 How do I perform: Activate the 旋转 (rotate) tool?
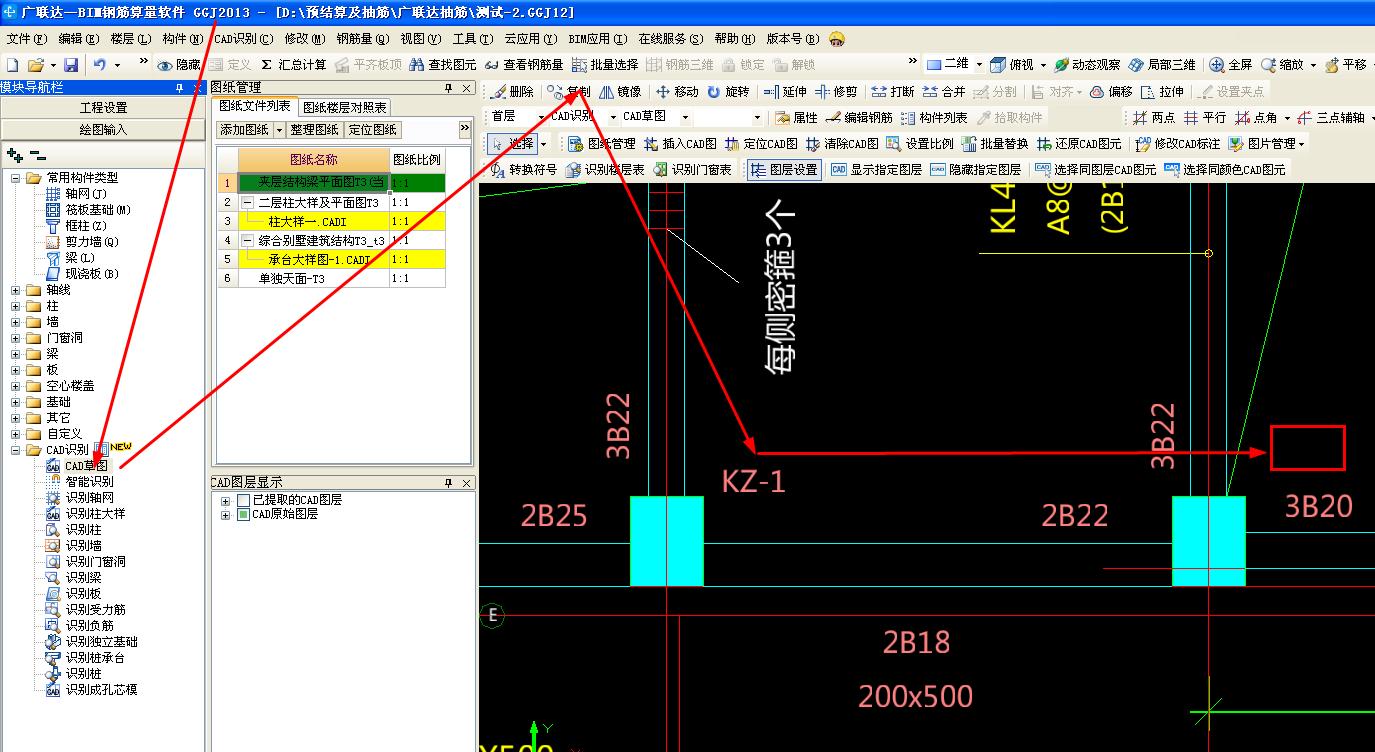pyautogui.click(x=728, y=91)
